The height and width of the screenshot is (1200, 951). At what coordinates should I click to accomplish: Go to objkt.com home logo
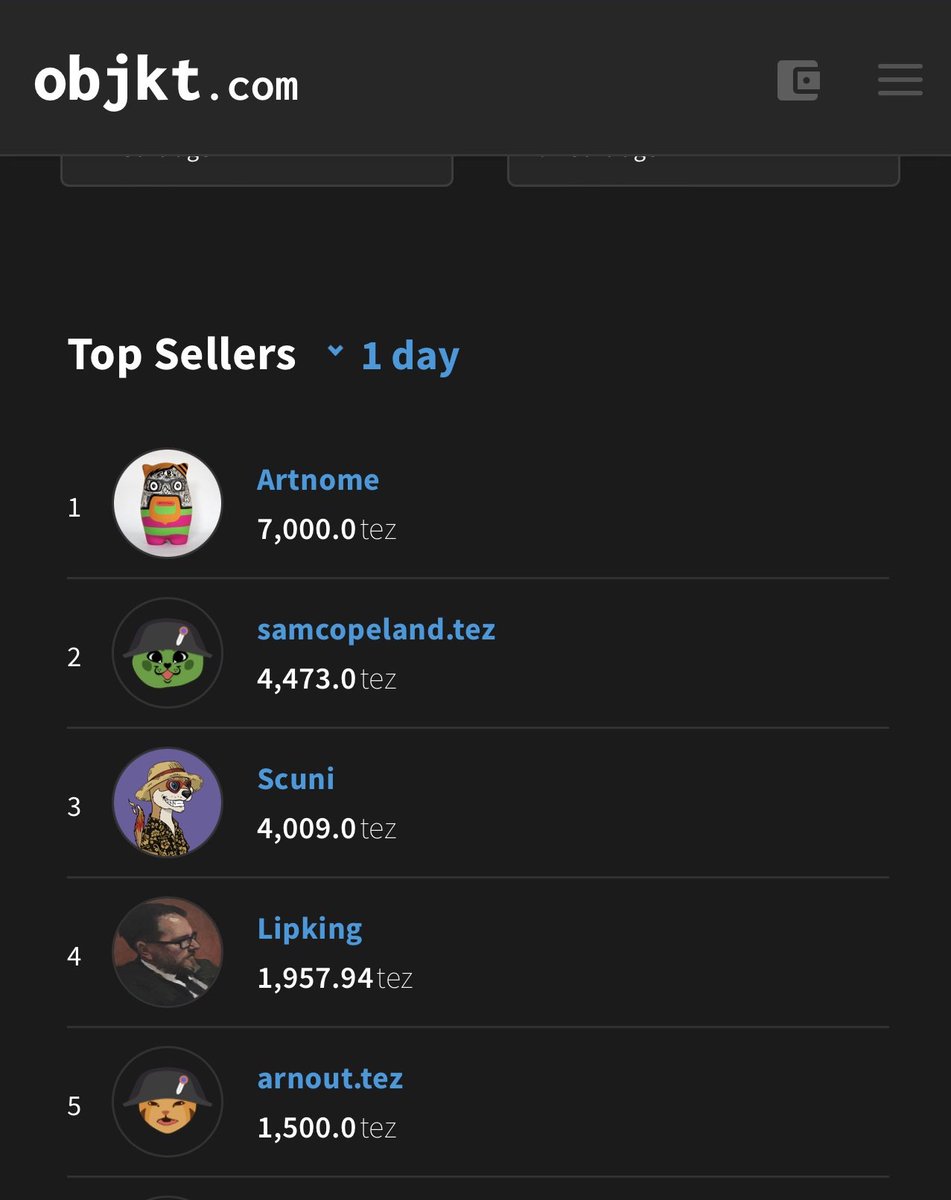click(x=166, y=81)
